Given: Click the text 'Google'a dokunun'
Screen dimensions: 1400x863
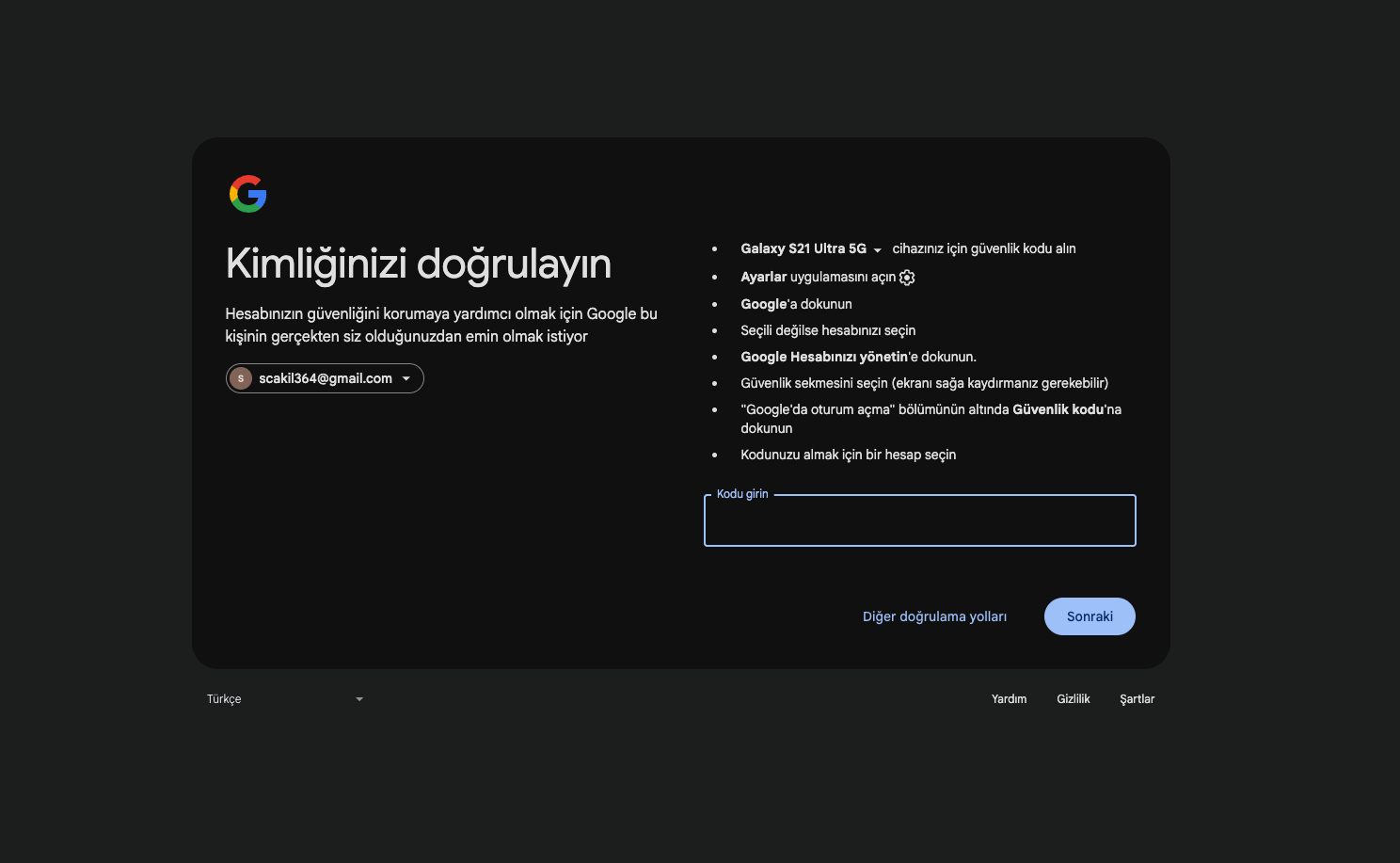Looking at the screenshot, I should click(x=796, y=304).
